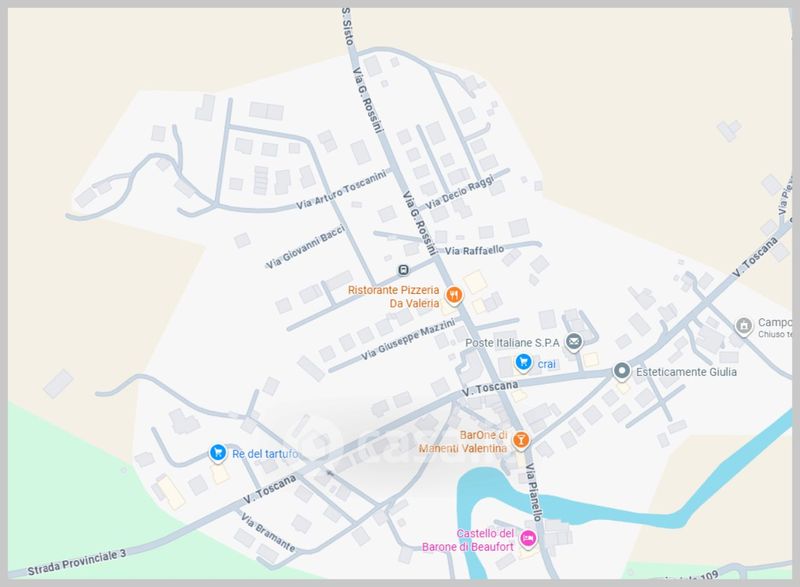Click the Strada Provinciale 3 road label

(77, 563)
